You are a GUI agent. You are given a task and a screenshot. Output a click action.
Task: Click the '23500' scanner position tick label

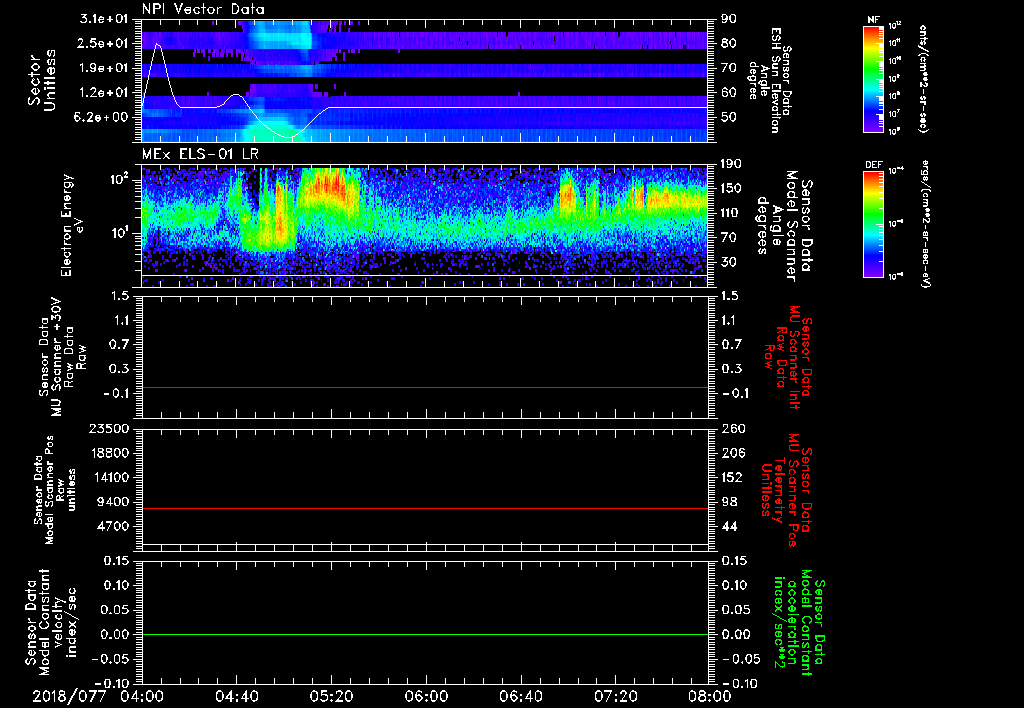pyautogui.click(x=108, y=428)
